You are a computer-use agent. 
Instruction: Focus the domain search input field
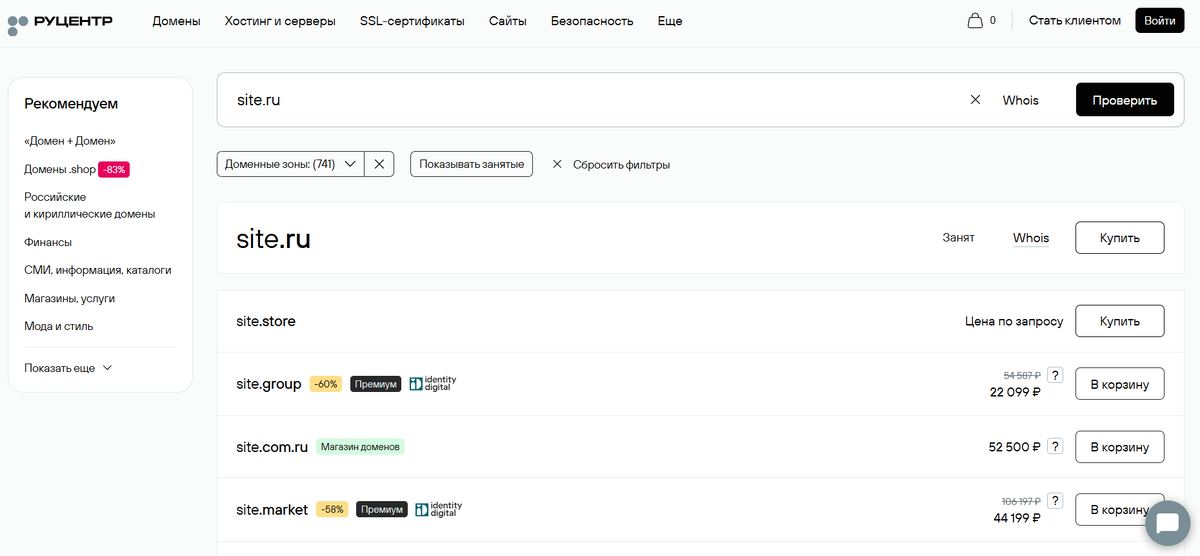tap(595, 100)
